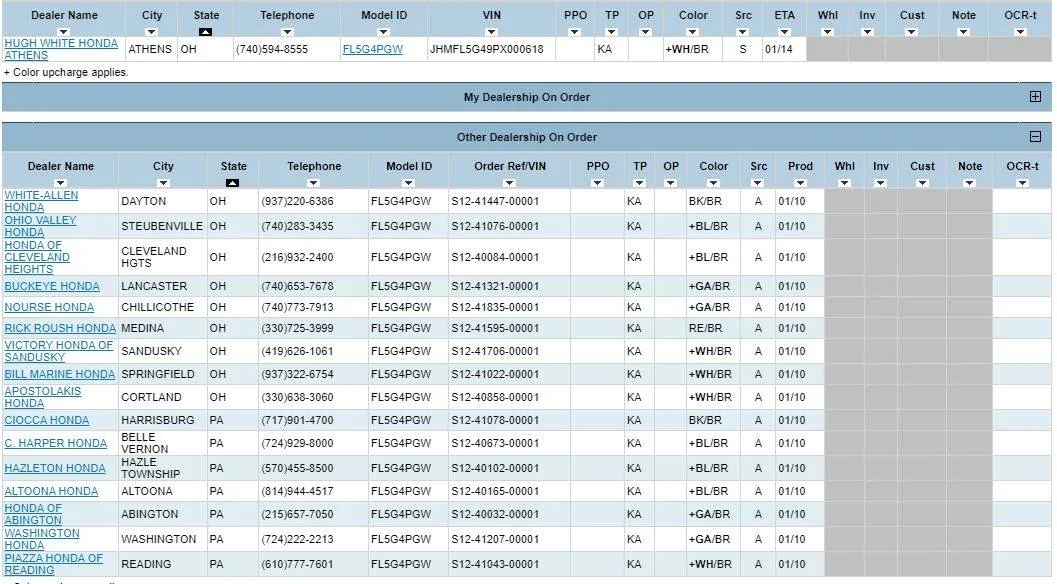Select STEUBENVILLE city cell
The width and height of the screenshot is (1057, 584).
pos(162,226)
